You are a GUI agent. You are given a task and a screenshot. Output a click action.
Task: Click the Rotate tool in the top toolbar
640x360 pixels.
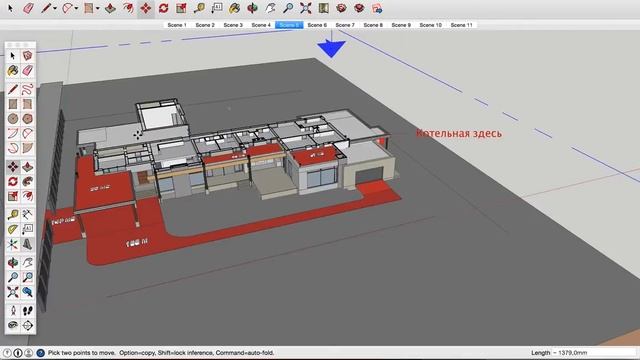tap(164, 8)
